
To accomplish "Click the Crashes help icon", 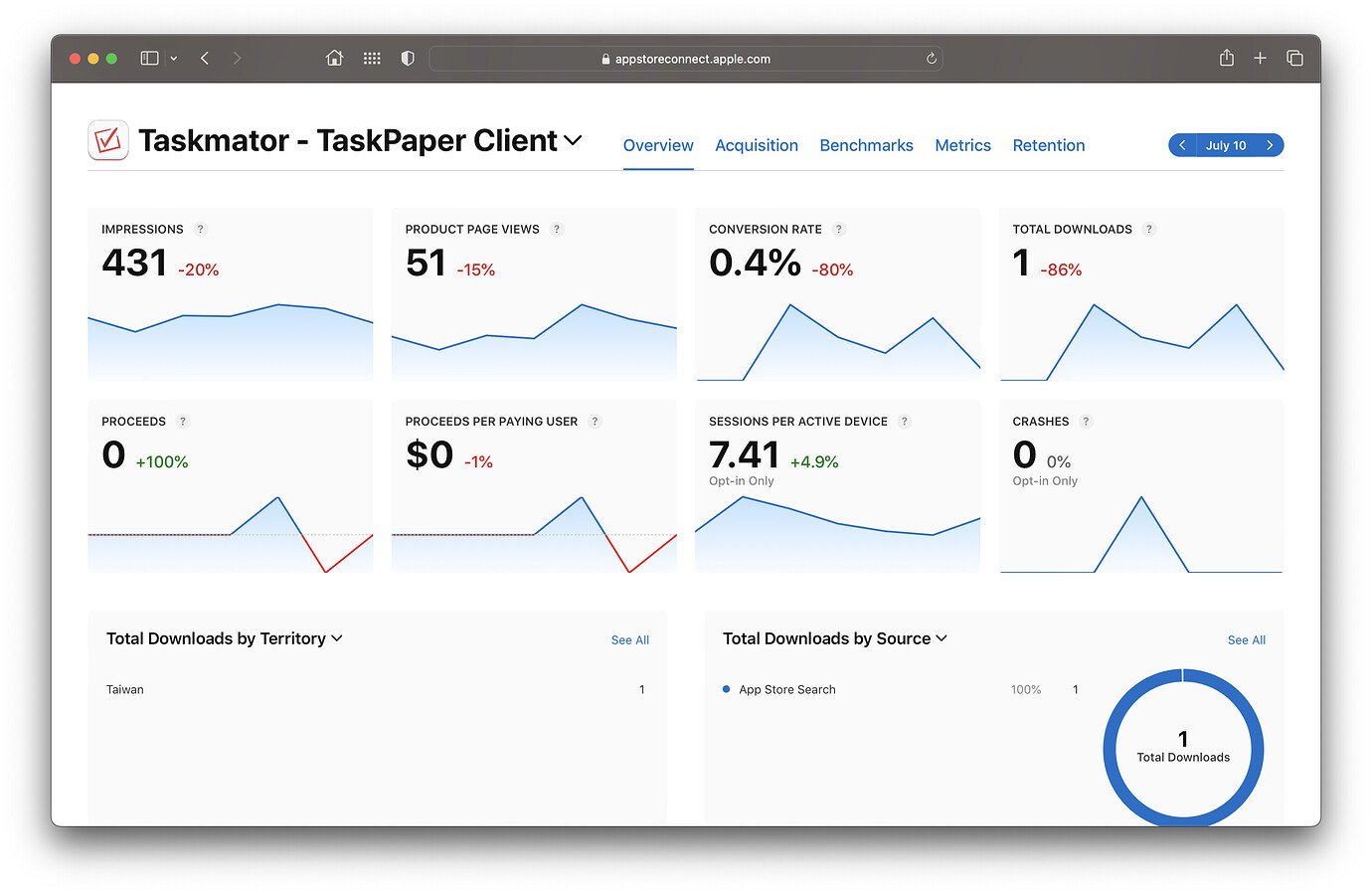I will click(1086, 421).
